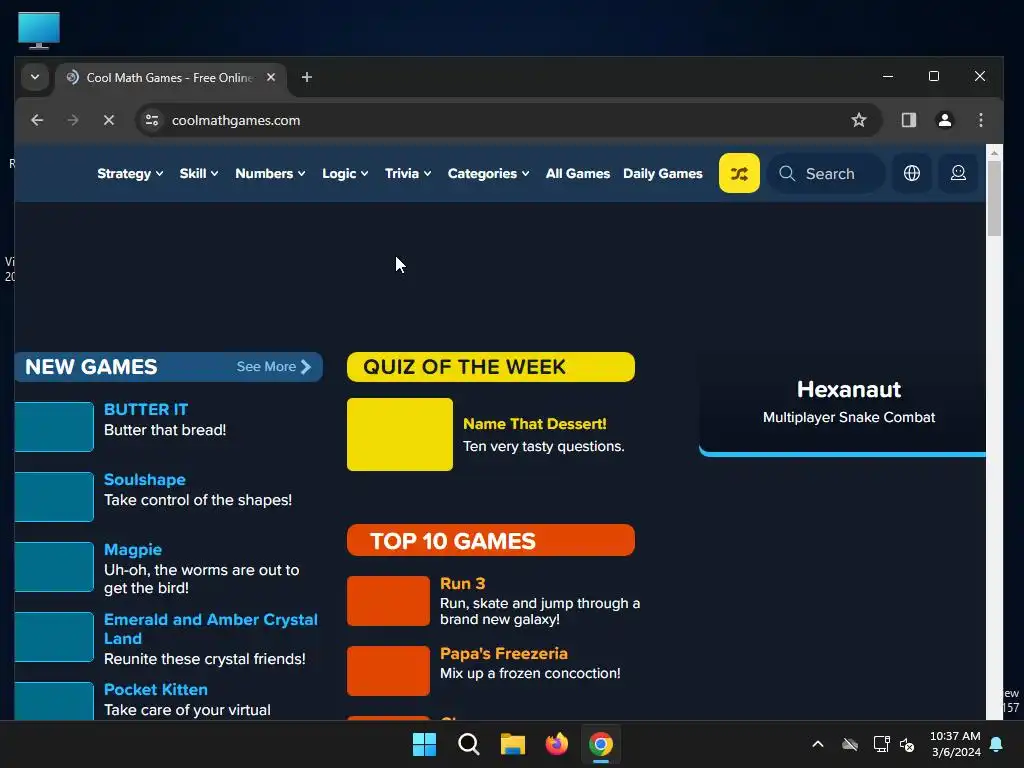Click the Run 3 orange thumbnail
The image size is (1024, 768).
(389, 601)
